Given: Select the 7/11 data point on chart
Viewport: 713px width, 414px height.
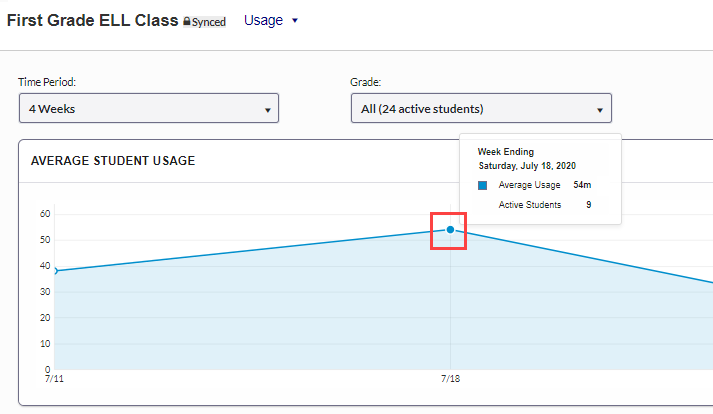Looking at the screenshot, I should 55,271.
